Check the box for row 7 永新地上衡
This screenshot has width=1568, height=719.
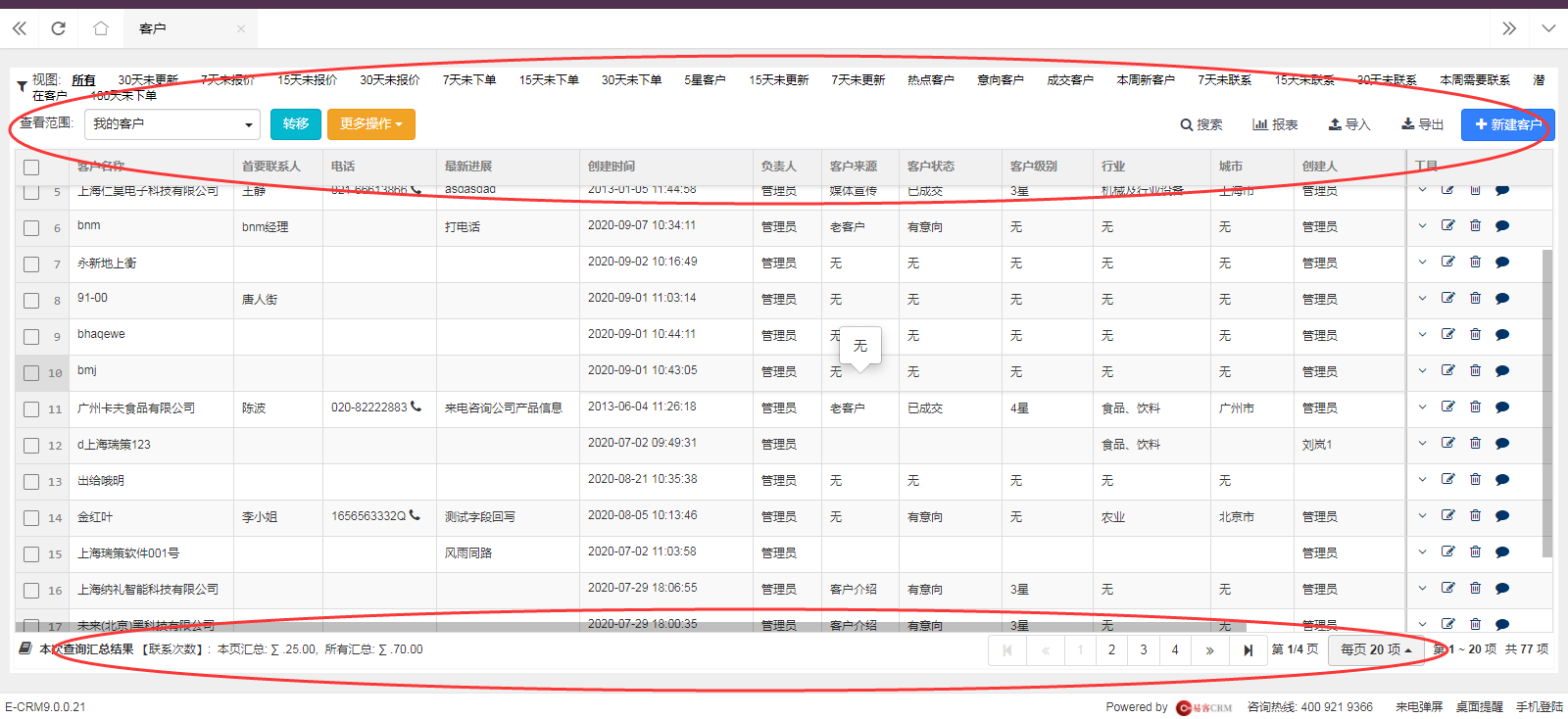31,264
